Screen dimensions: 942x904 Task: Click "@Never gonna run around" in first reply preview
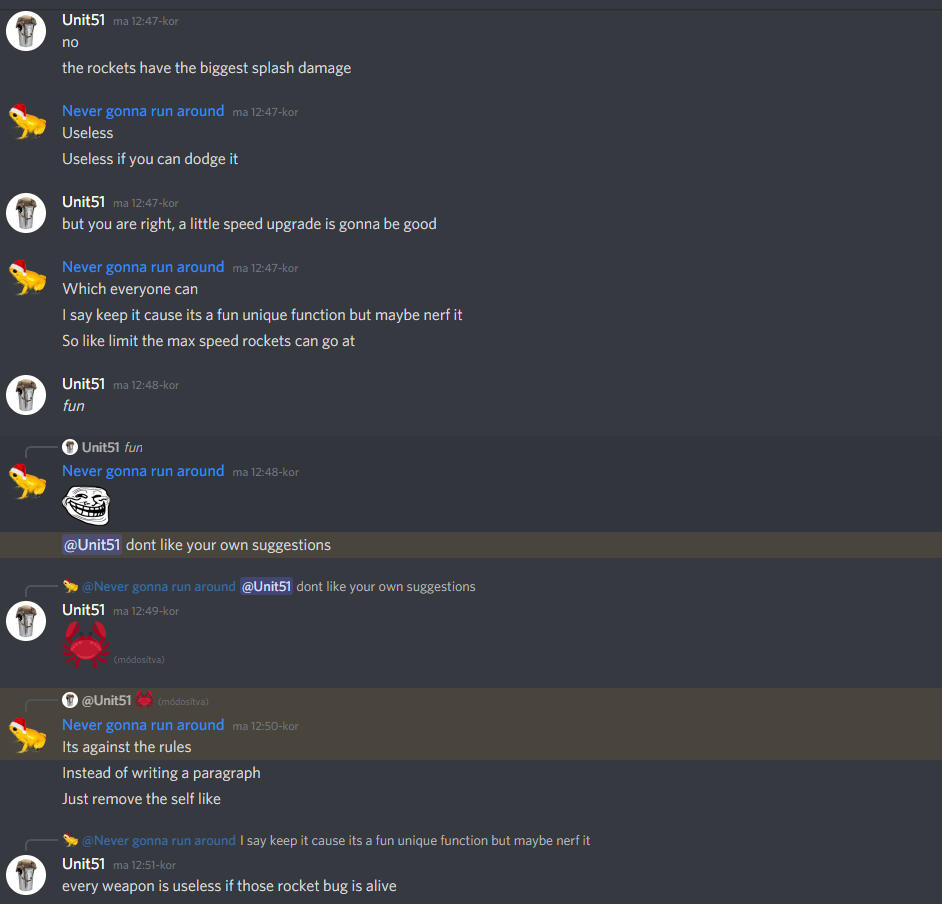pyautogui.click(x=159, y=586)
